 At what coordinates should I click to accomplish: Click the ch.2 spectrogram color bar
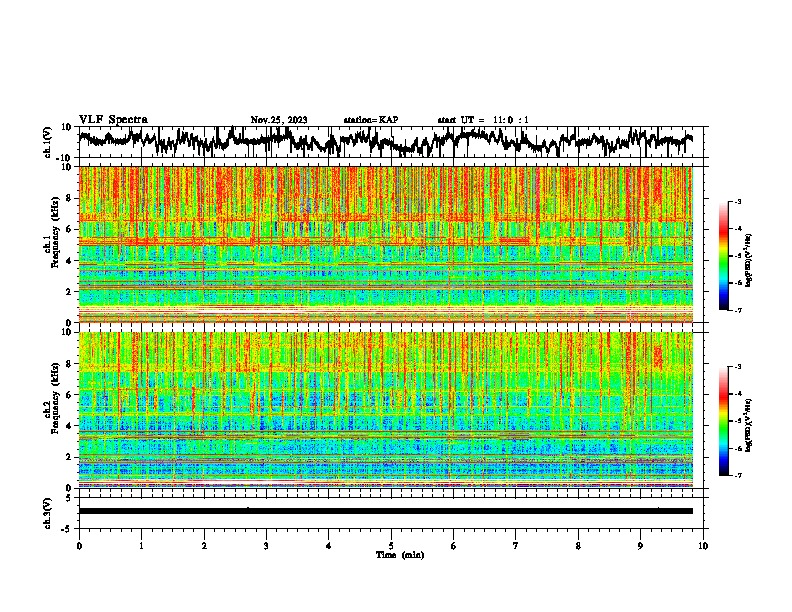click(723, 421)
